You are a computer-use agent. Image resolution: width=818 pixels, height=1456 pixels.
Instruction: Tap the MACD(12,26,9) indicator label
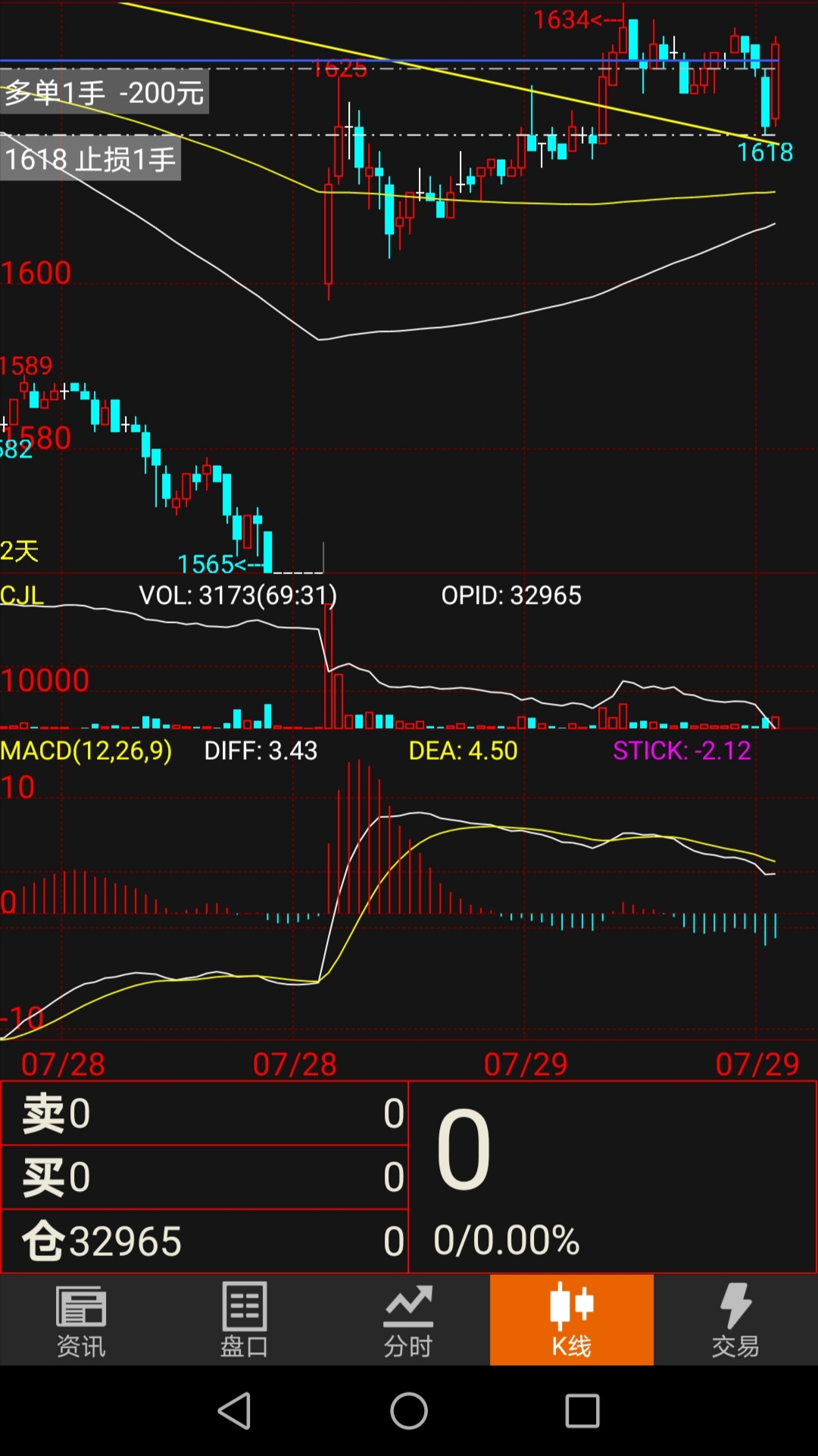(x=86, y=751)
